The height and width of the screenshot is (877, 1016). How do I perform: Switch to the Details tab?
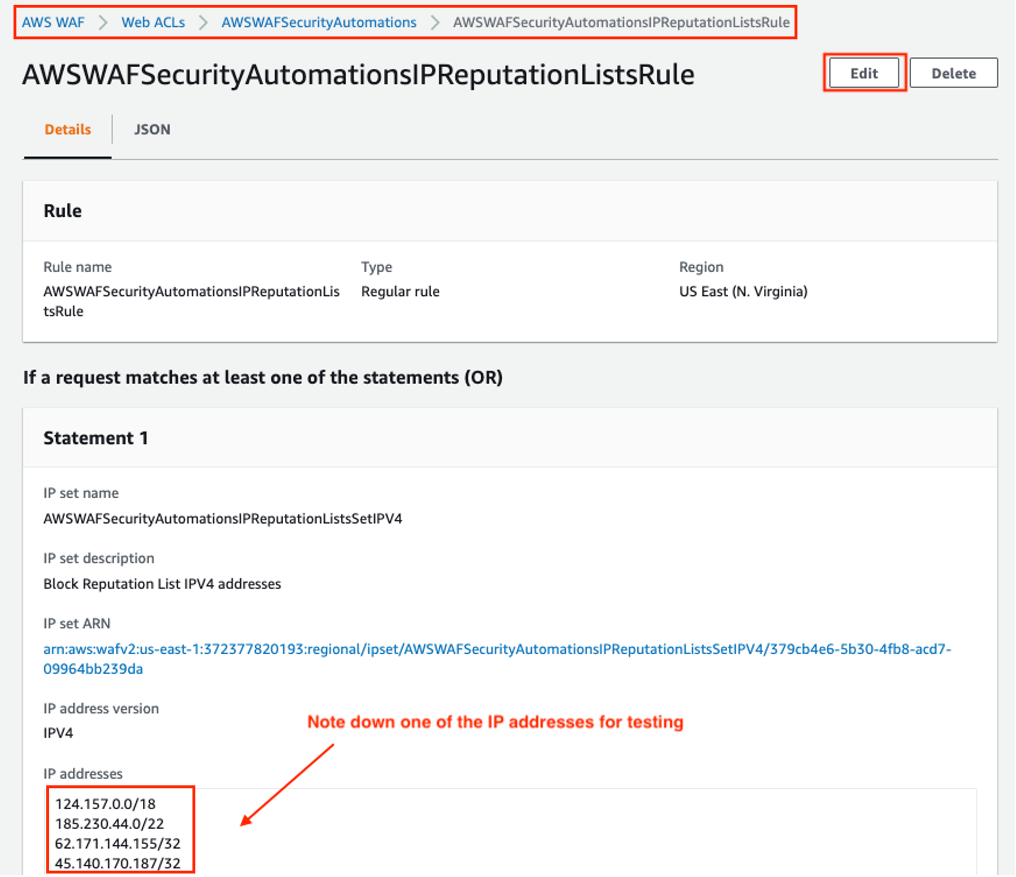(67, 130)
